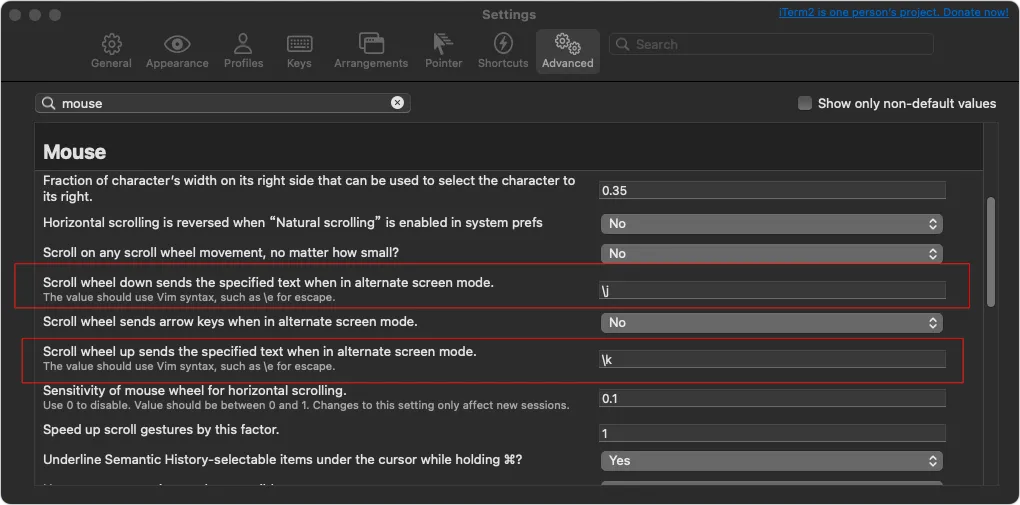This screenshot has height=505, width=1020.
Task: Open the Arrangements windows icon
Action: pyautogui.click(x=371, y=45)
